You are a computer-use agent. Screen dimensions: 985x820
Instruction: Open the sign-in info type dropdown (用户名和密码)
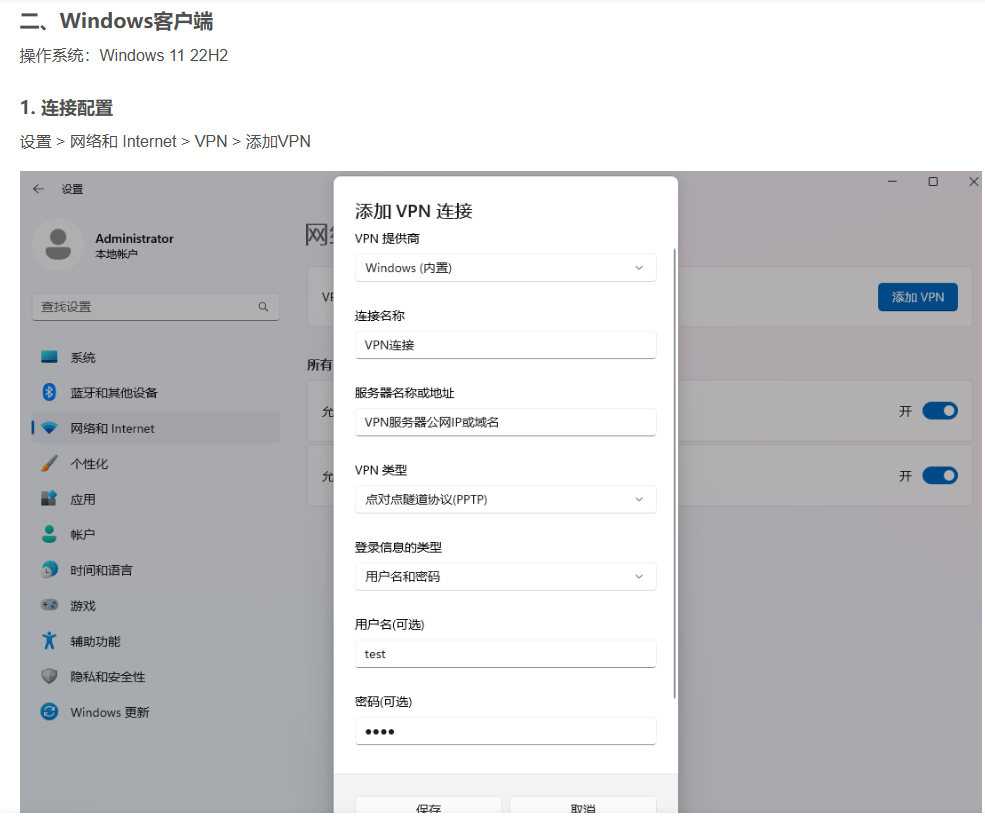505,577
